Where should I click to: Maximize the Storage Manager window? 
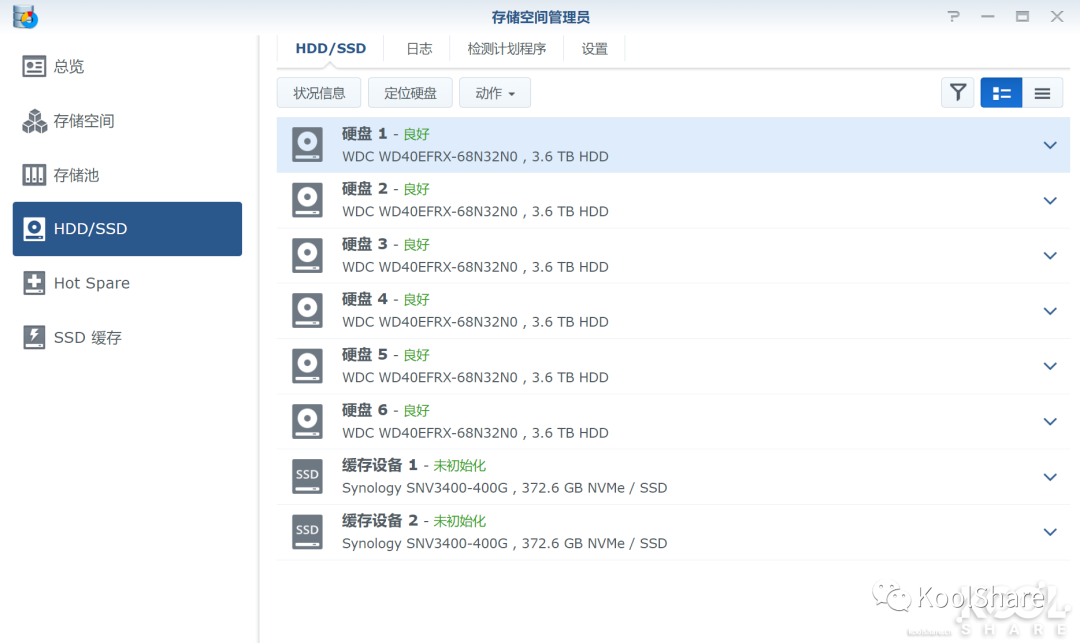tap(1022, 16)
